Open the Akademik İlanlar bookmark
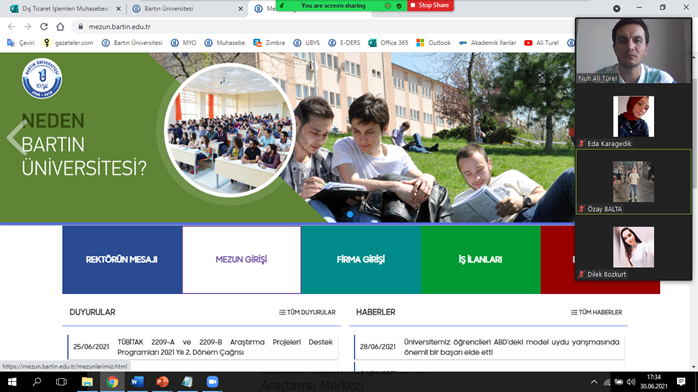 pyautogui.click(x=487, y=43)
